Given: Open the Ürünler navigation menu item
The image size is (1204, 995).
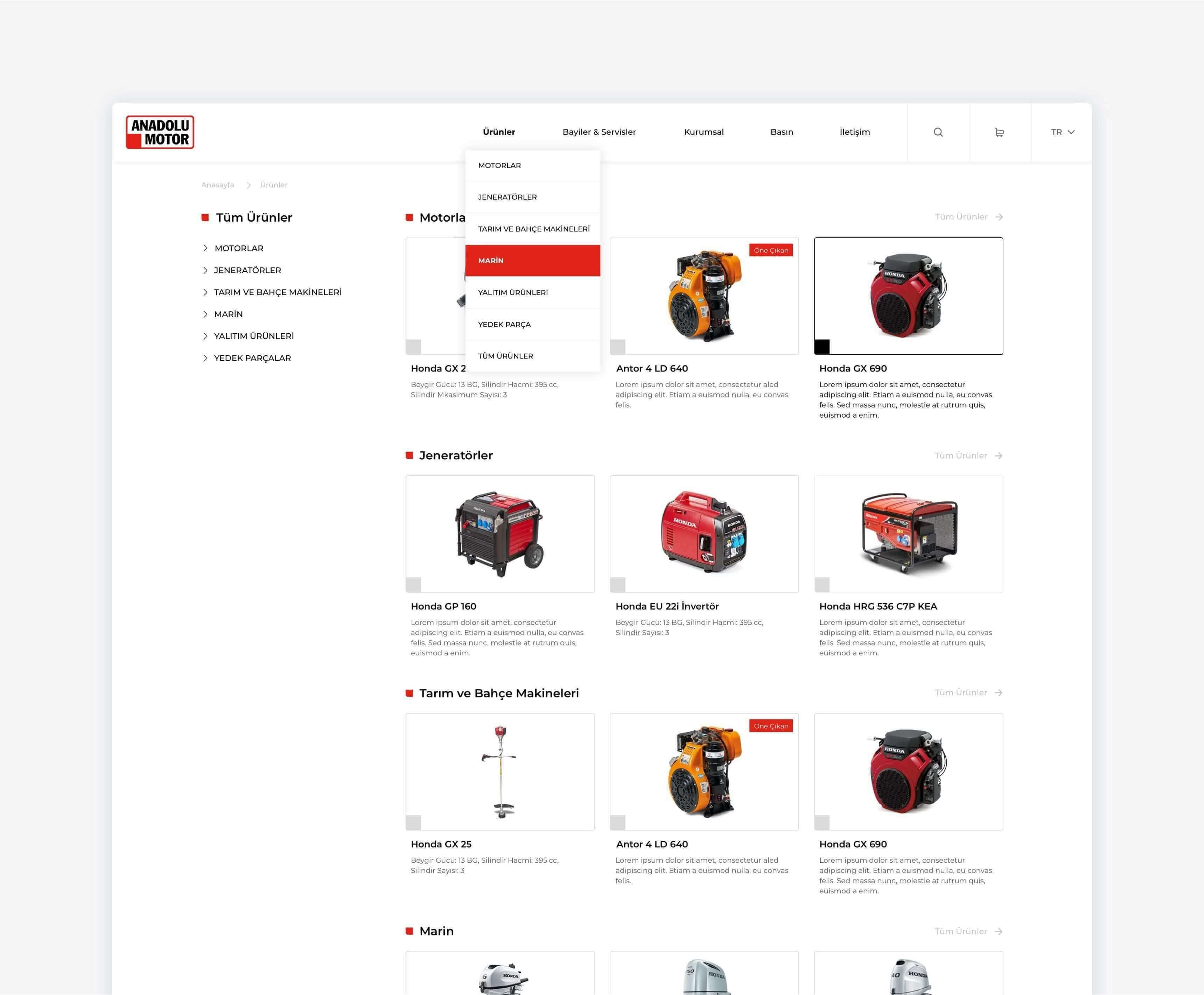Looking at the screenshot, I should [498, 132].
